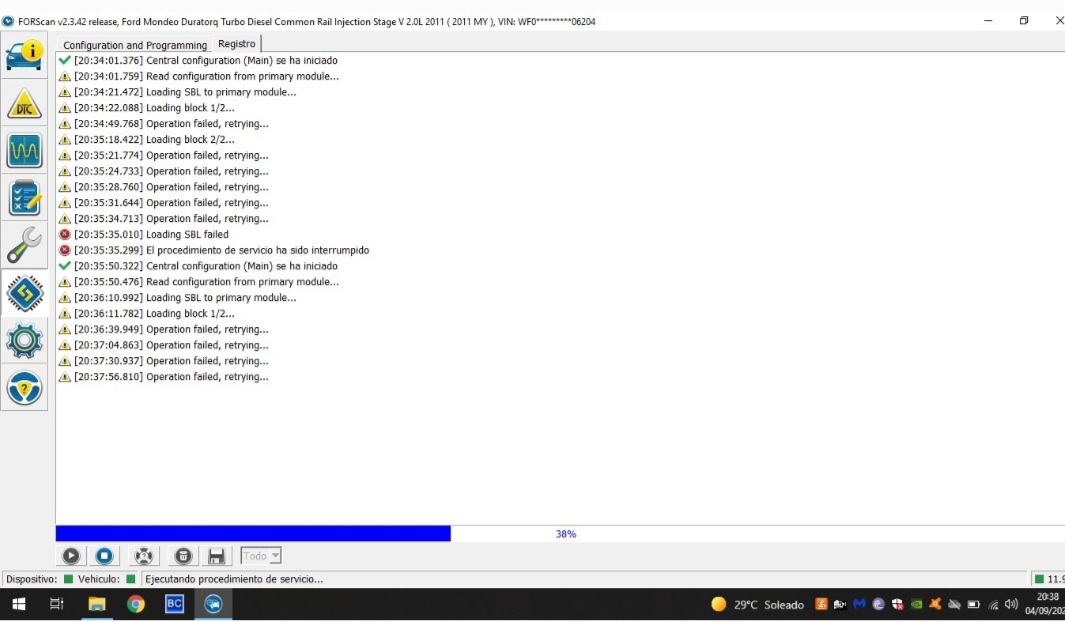This screenshot has width=1065, height=622.
Task: Clear the log with trash icon
Action: tap(182, 556)
